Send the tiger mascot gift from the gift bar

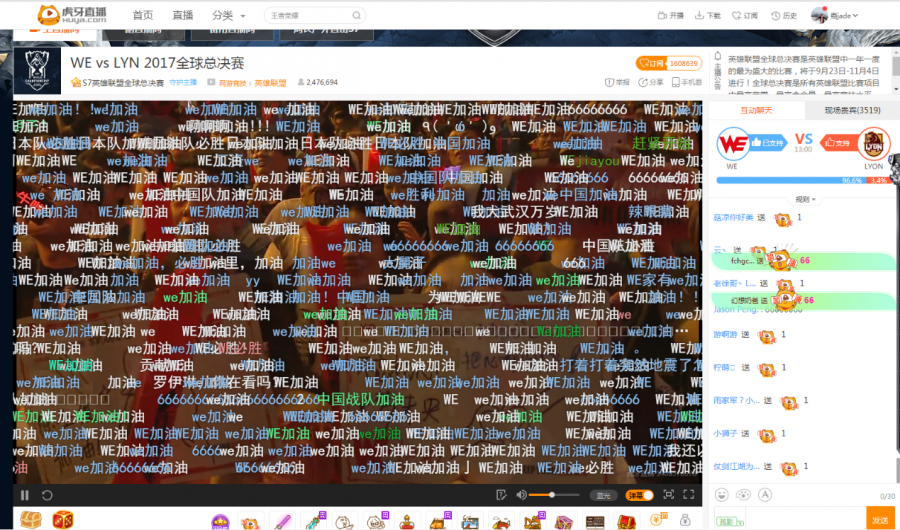tap(250, 521)
